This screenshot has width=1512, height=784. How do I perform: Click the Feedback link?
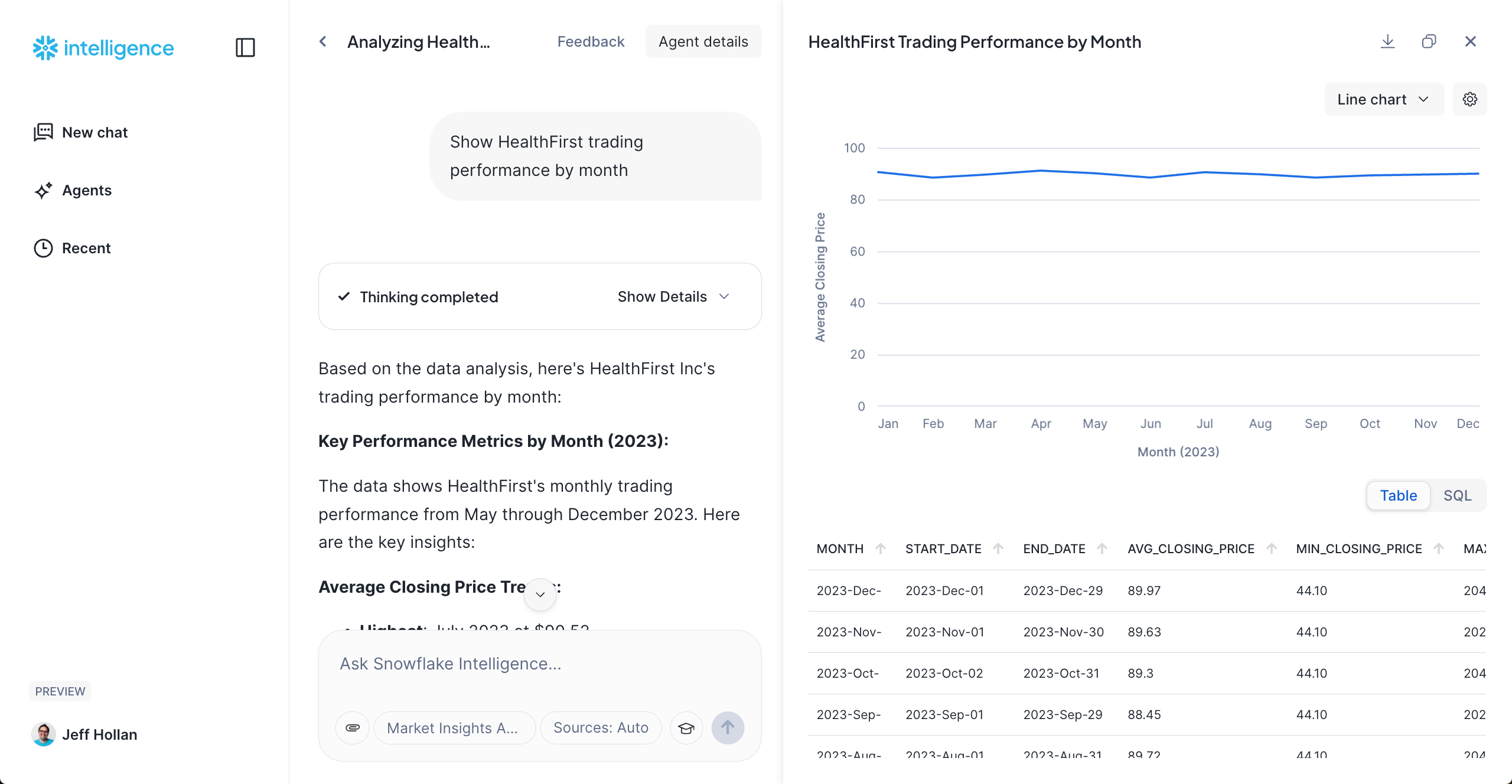[591, 41]
